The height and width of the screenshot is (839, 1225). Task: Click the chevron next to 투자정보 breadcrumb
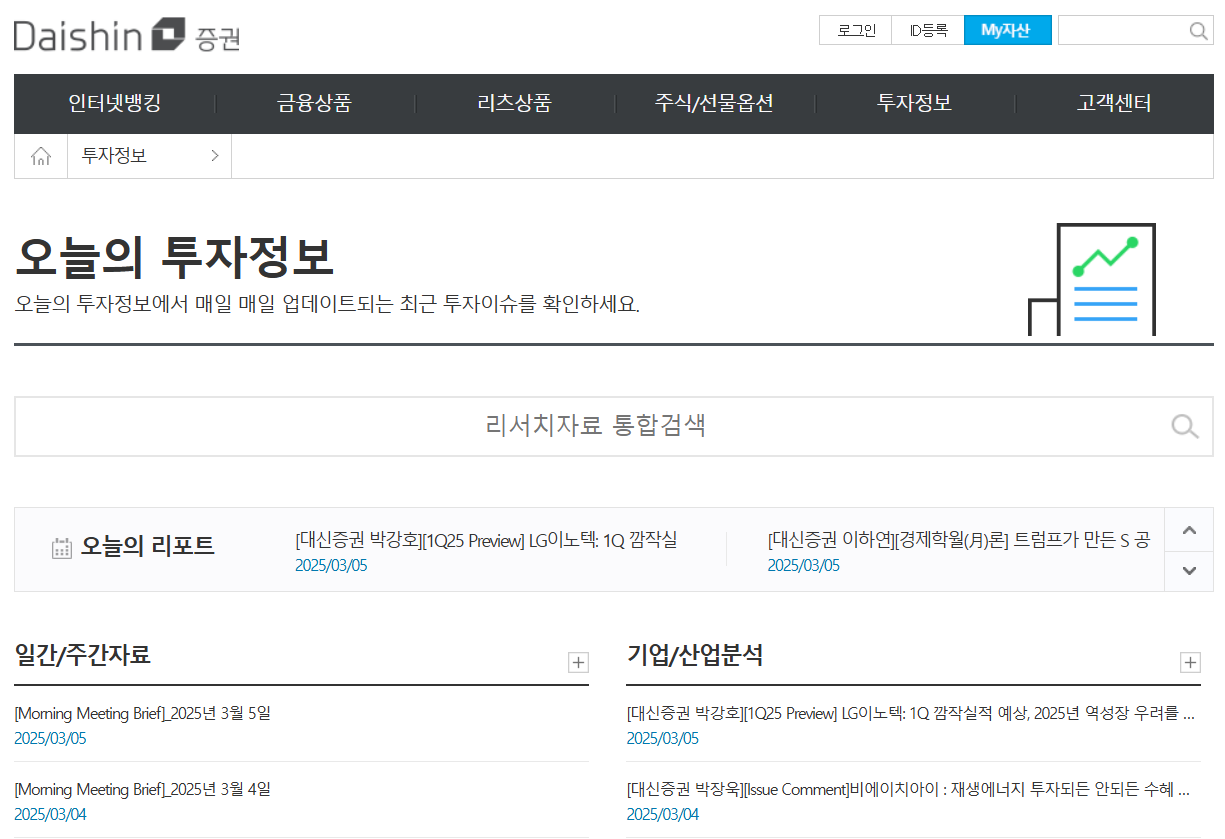214,155
